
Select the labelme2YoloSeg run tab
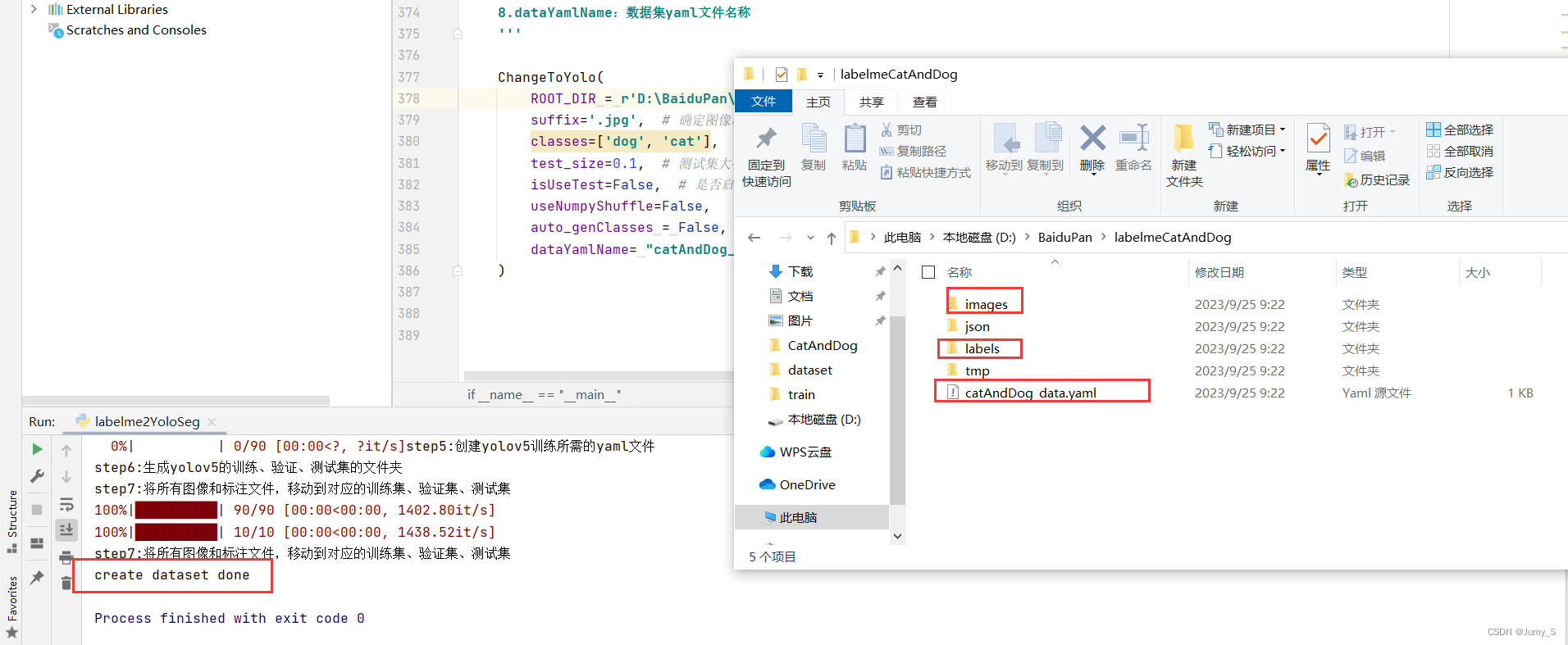point(147,421)
